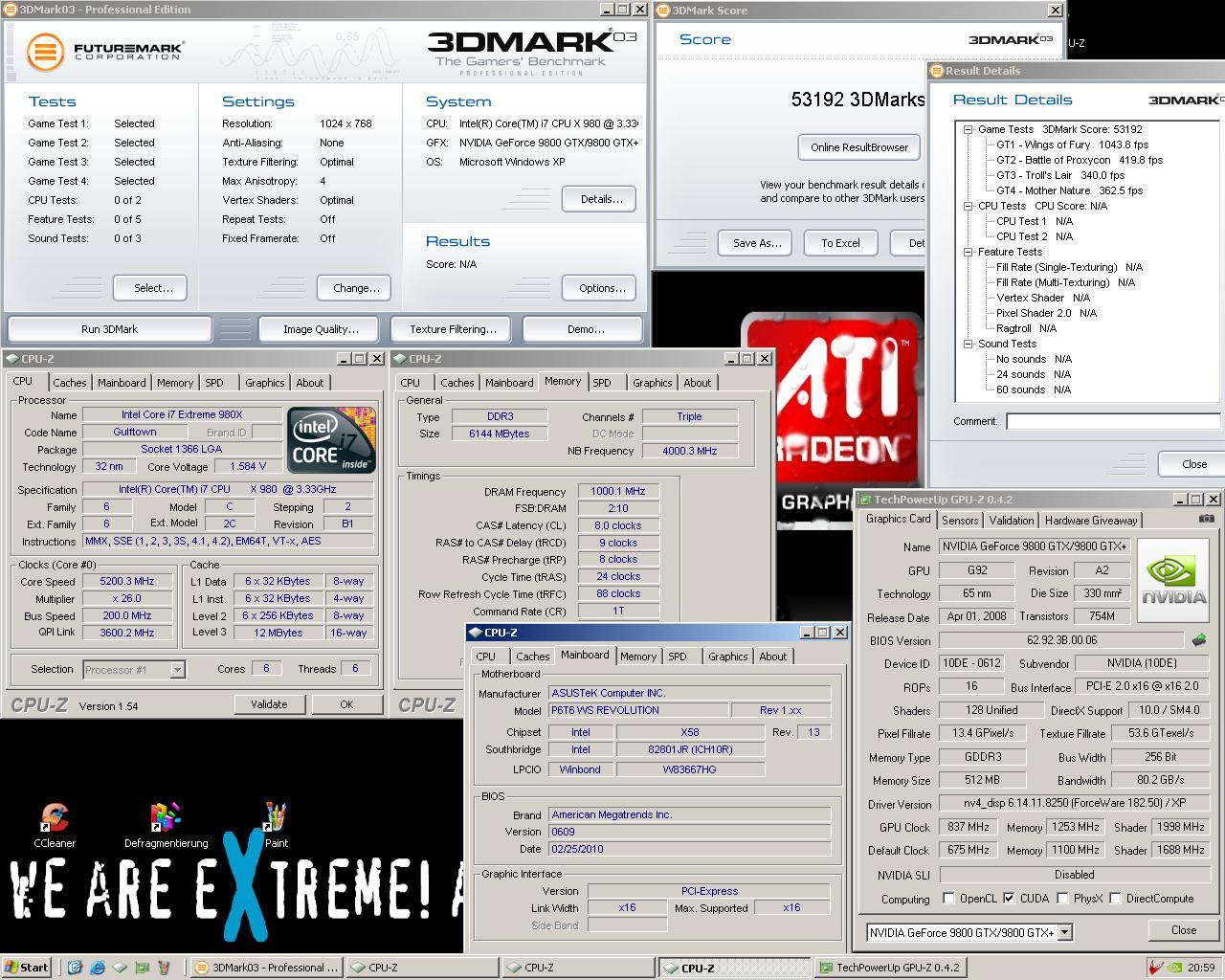
Task: Click the 3DMark Score window title icon
Action: tap(663, 11)
